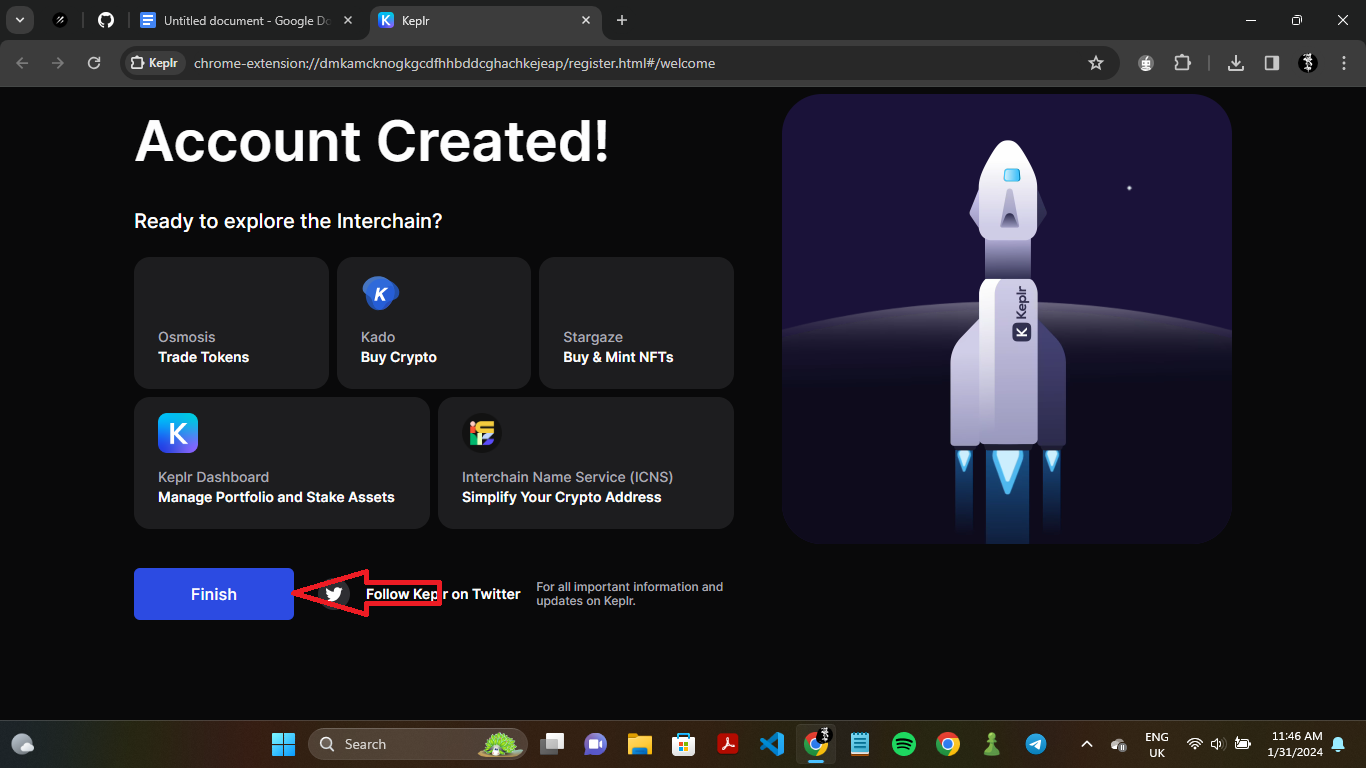Click the Kado blue K logo icon

tap(380, 294)
